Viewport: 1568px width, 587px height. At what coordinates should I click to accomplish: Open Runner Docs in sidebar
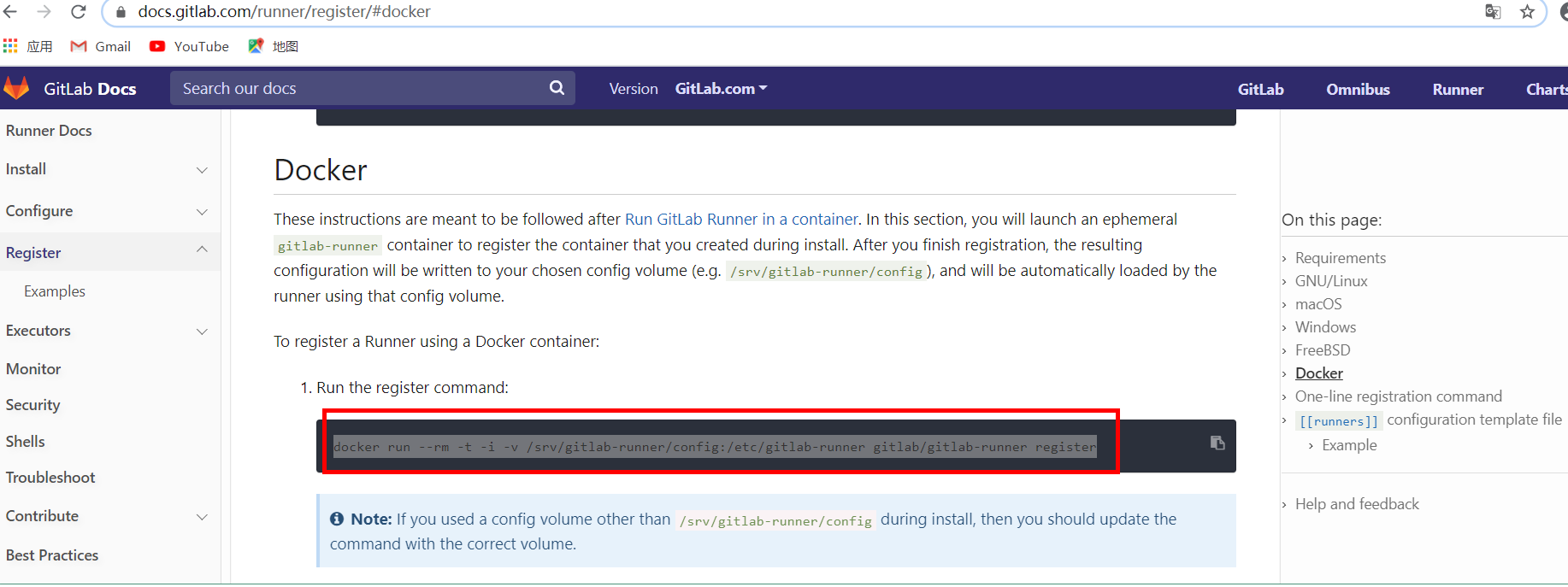point(49,131)
